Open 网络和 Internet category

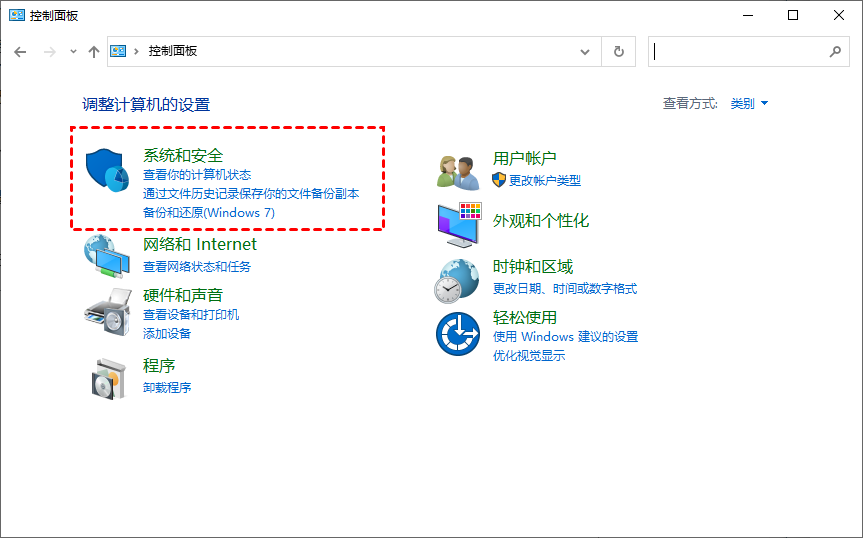pyautogui.click(x=200, y=244)
